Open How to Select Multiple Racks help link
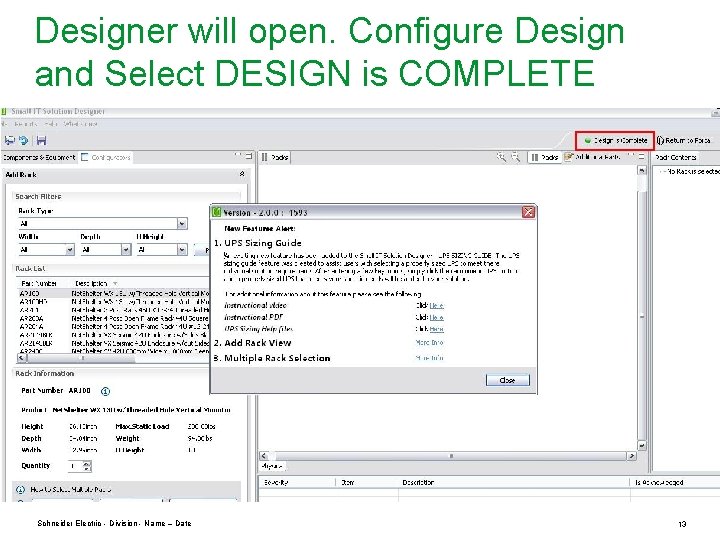720x540 pixels. point(71,489)
